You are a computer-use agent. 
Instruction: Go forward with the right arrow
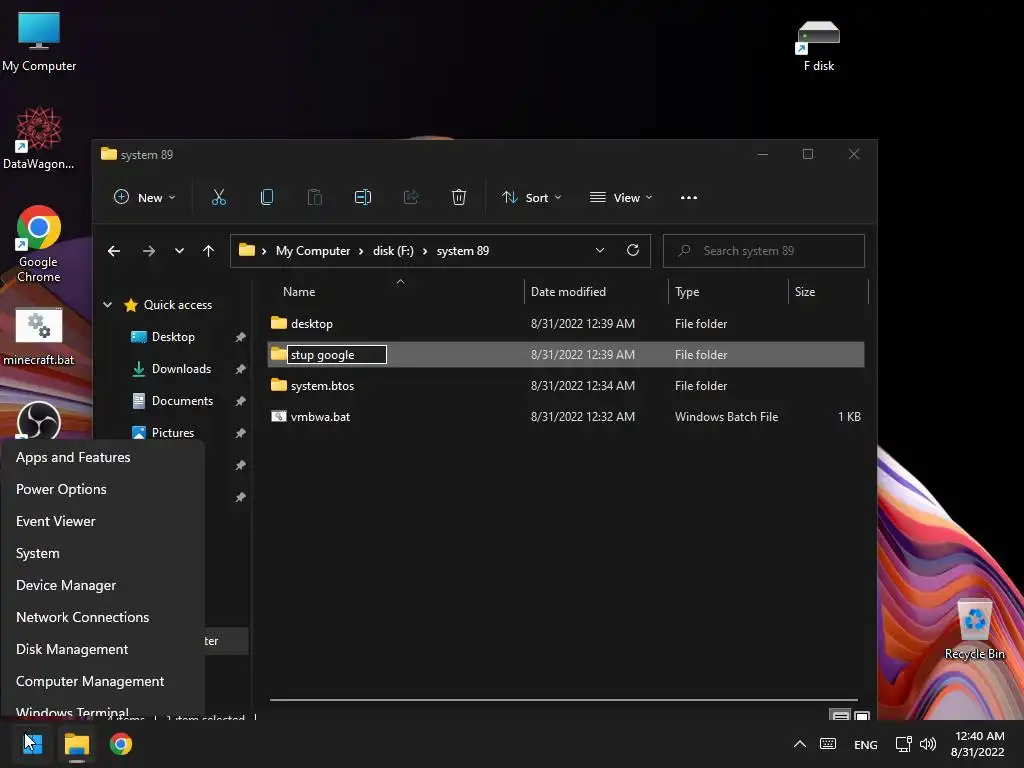(x=149, y=251)
